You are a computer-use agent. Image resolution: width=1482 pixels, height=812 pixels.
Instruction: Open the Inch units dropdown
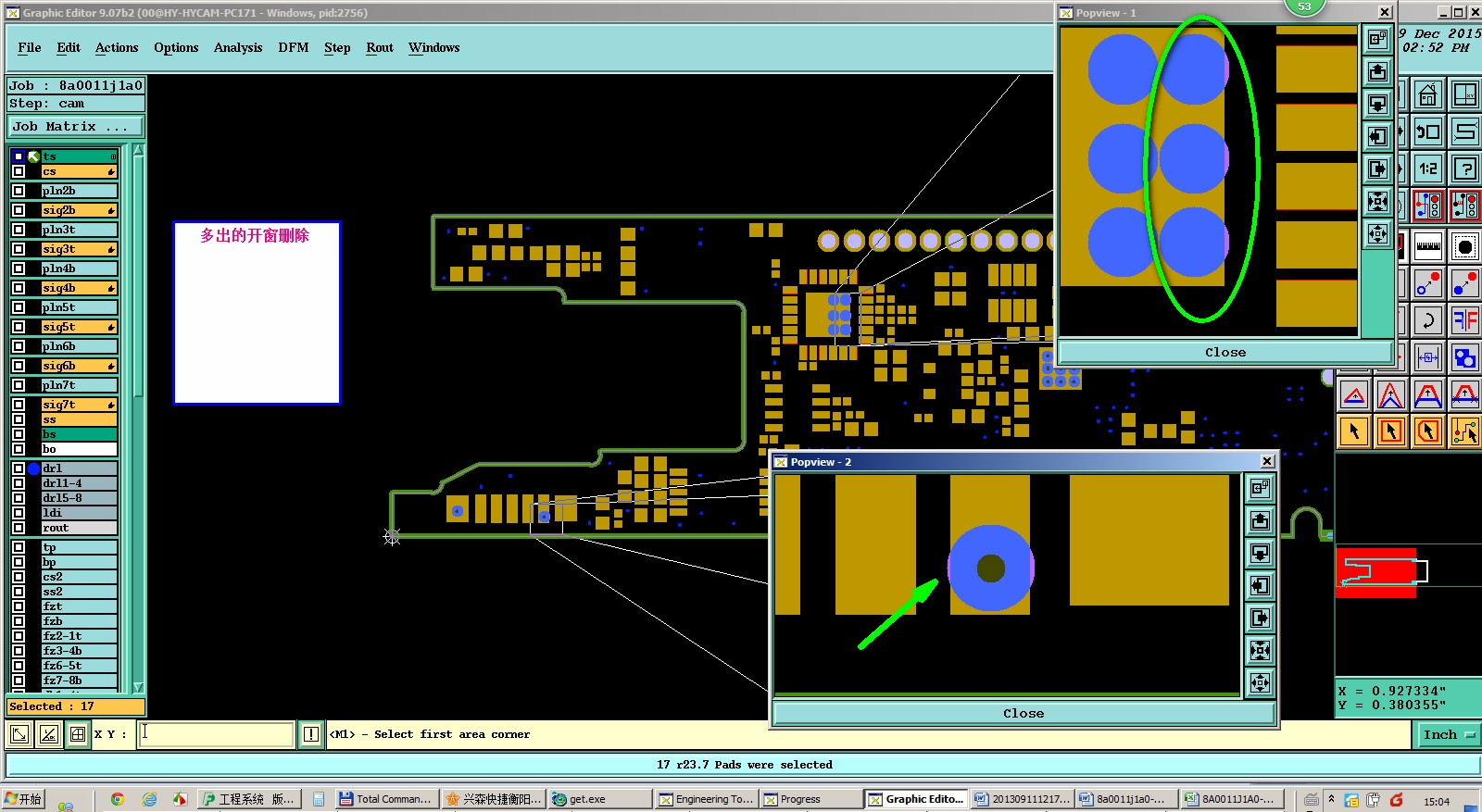pyautogui.click(x=1448, y=734)
